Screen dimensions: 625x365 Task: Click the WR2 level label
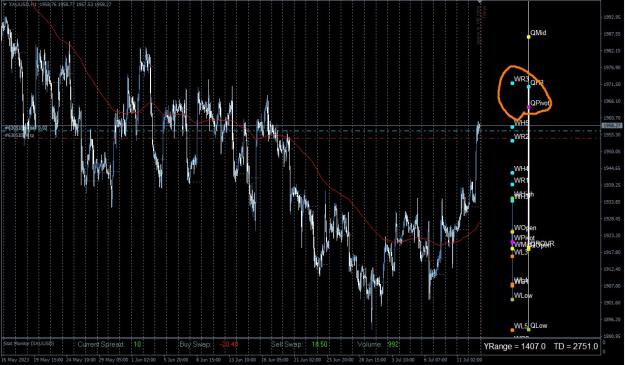click(521, 137)
